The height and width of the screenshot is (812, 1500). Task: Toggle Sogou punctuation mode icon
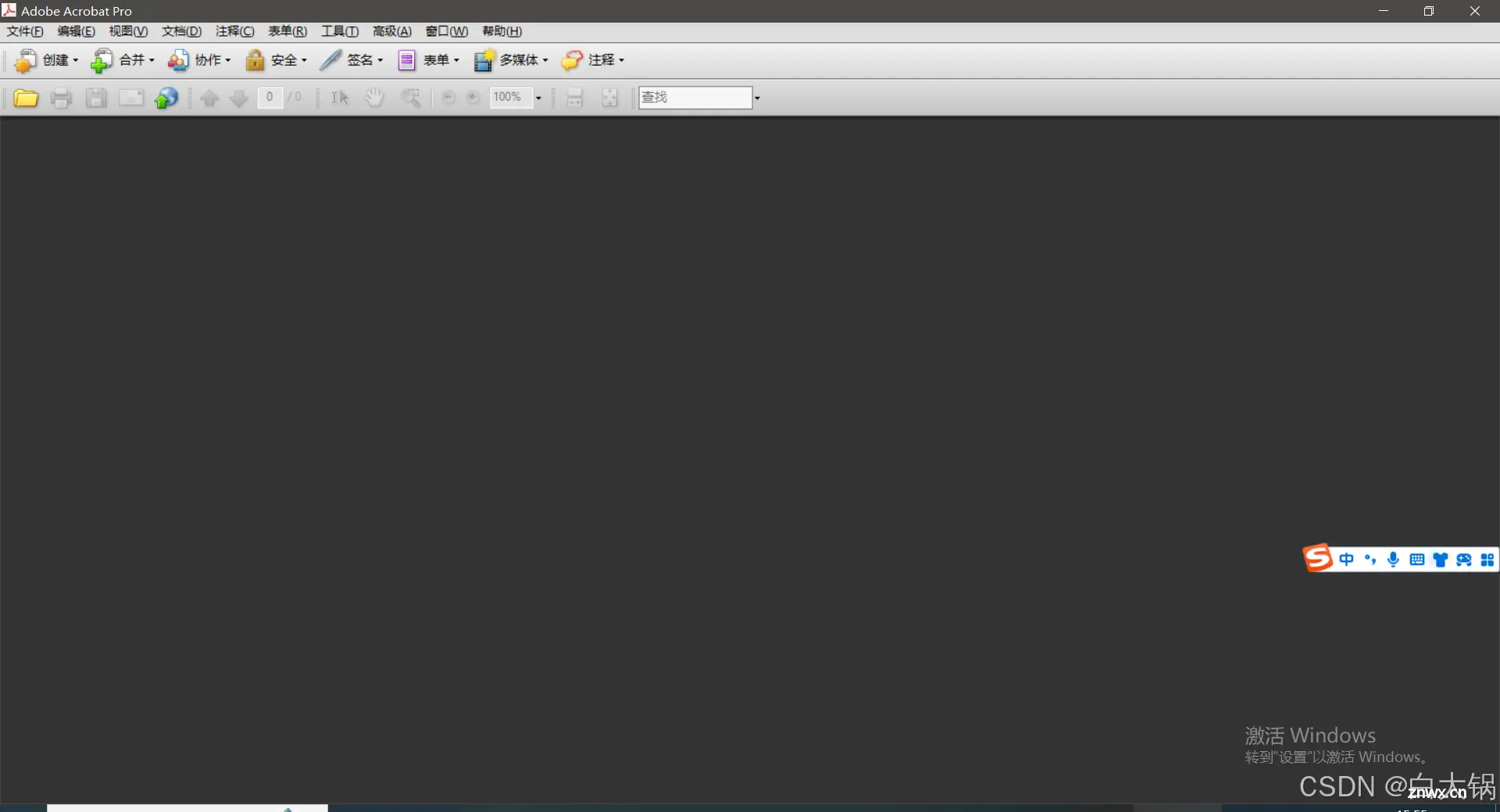pos(1370,560)
